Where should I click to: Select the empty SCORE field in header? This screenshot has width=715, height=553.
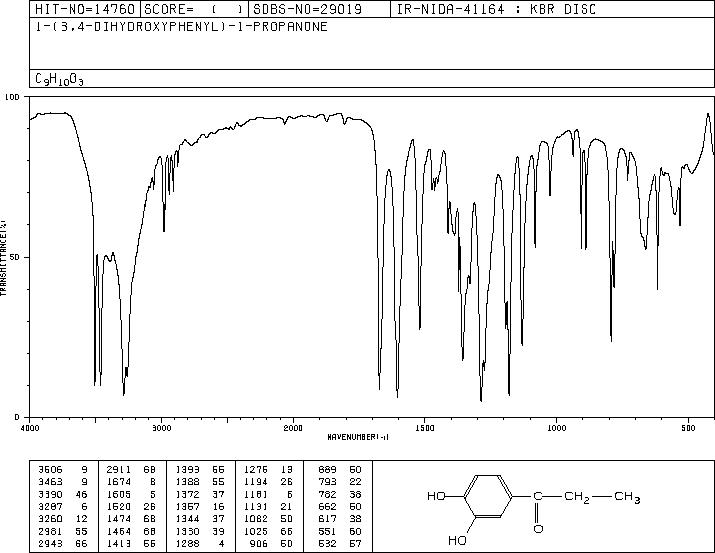pyautogui.click(x=195, y=9)
